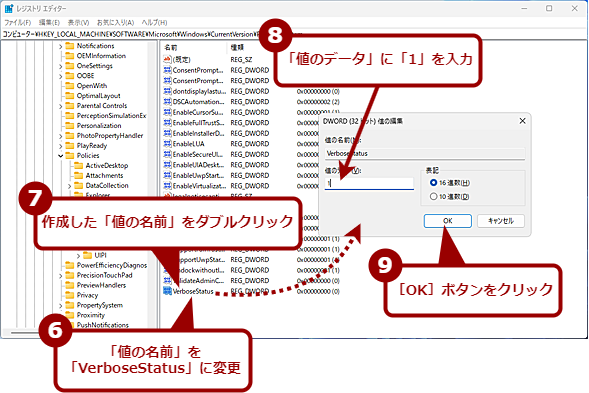Expand the PhotoPropertyHandler tree node
This screenshot has width=589, height=393.
click(60, 136)
